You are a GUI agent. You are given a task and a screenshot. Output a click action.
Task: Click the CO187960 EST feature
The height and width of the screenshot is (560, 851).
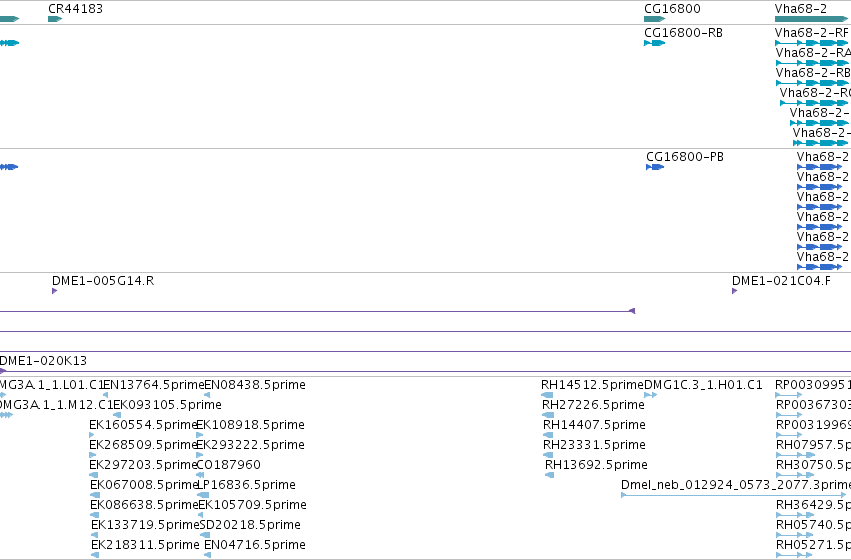click(200, 475)
